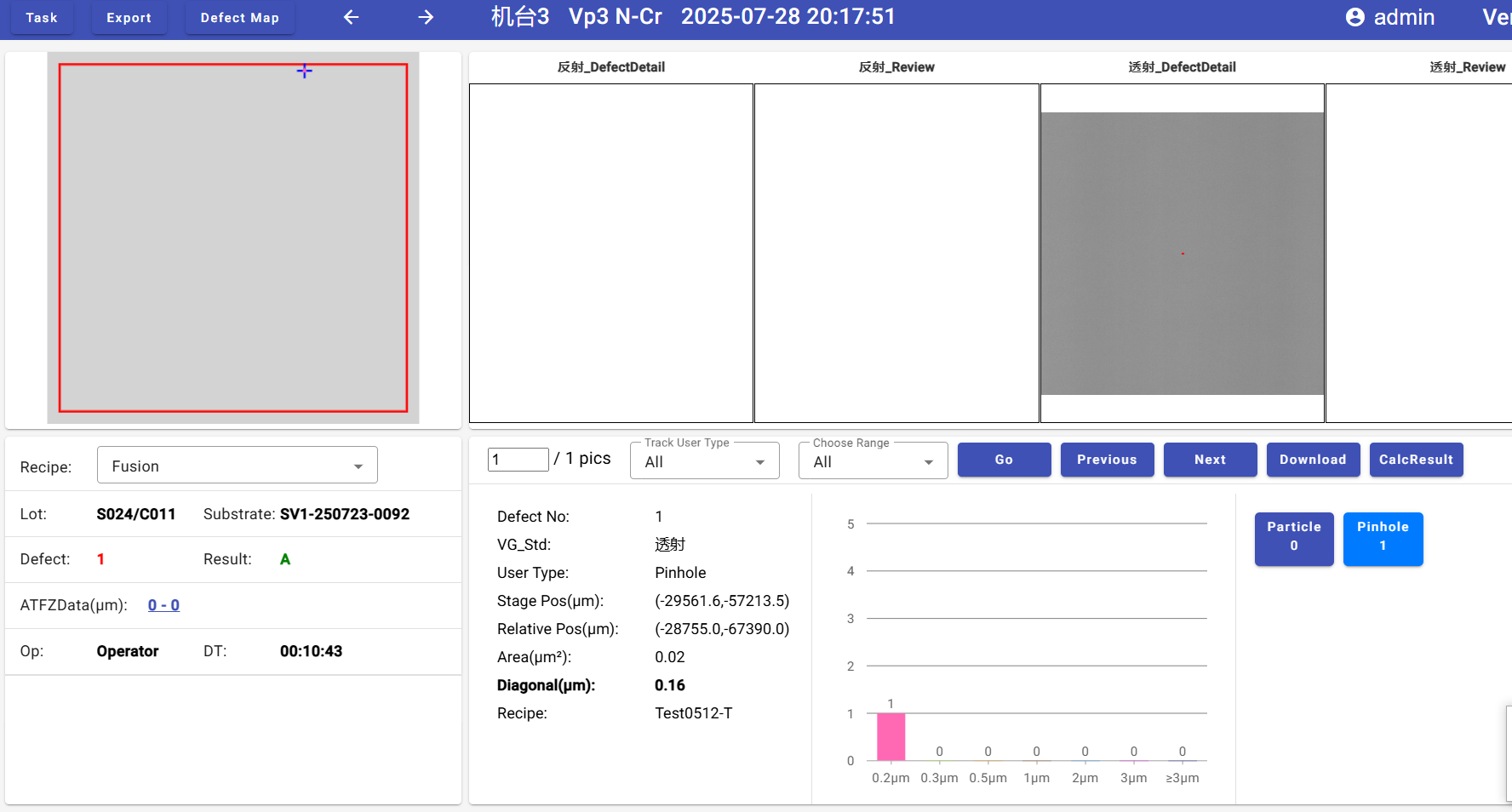1512x812 pixels.
Task: Open the Export menu
Action: 129,18
